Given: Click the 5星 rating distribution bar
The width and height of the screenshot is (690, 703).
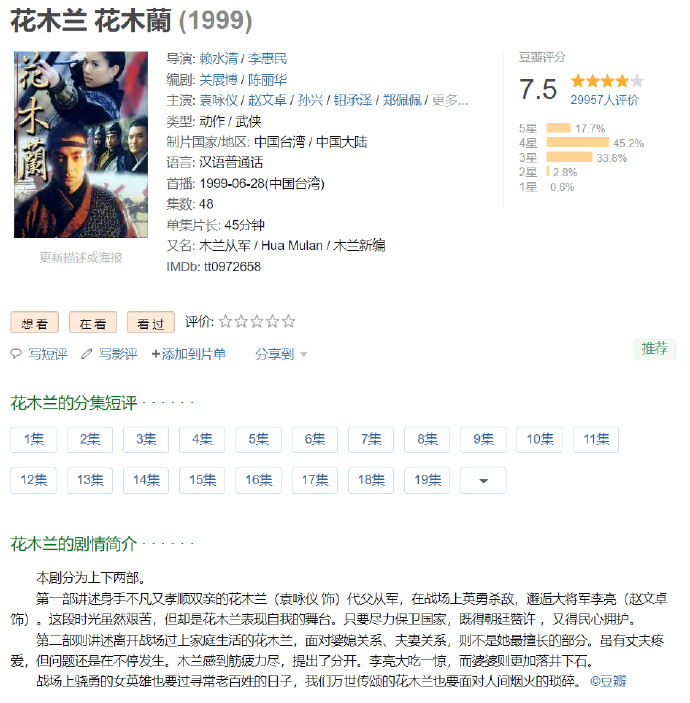Looking at the screenshot, I should pos(559,128).
